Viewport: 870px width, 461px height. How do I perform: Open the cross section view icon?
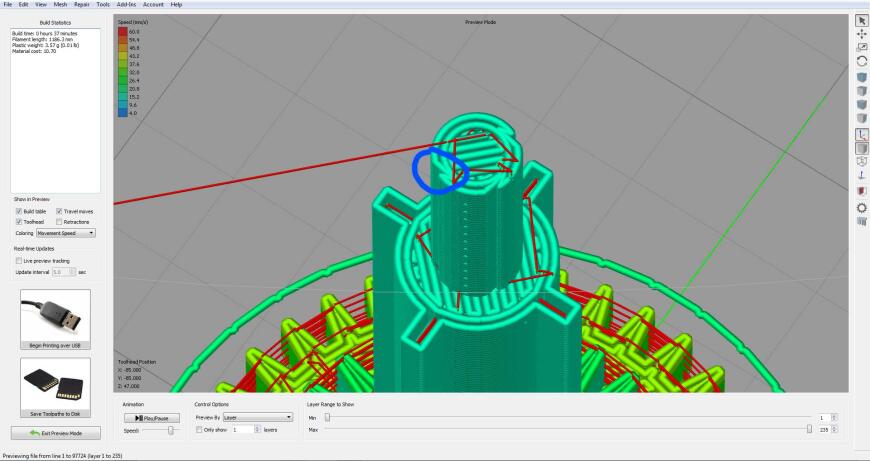861,191
